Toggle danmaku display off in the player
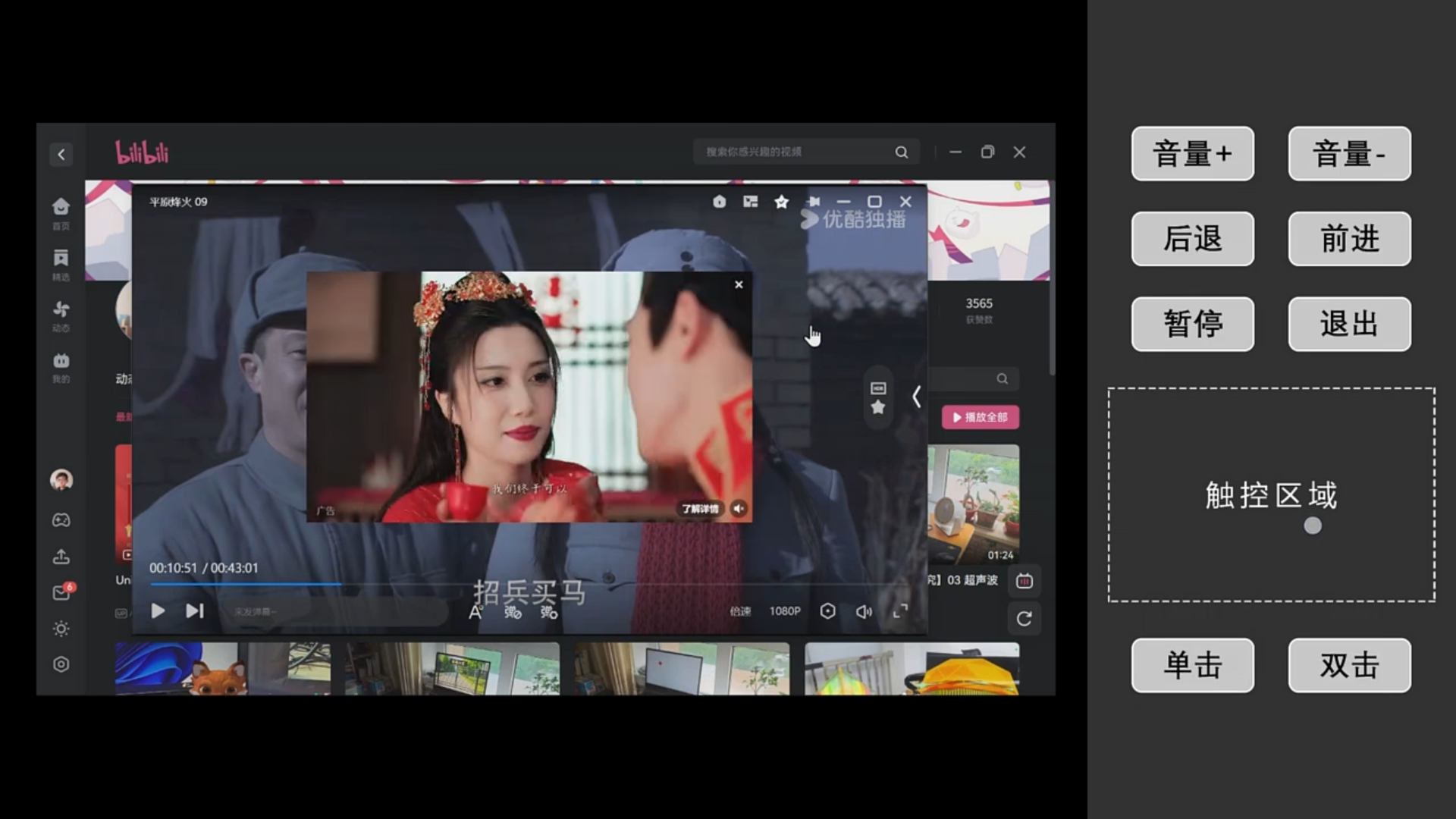The height and width of the screenshot is (819, 1456). coord(513,612)
